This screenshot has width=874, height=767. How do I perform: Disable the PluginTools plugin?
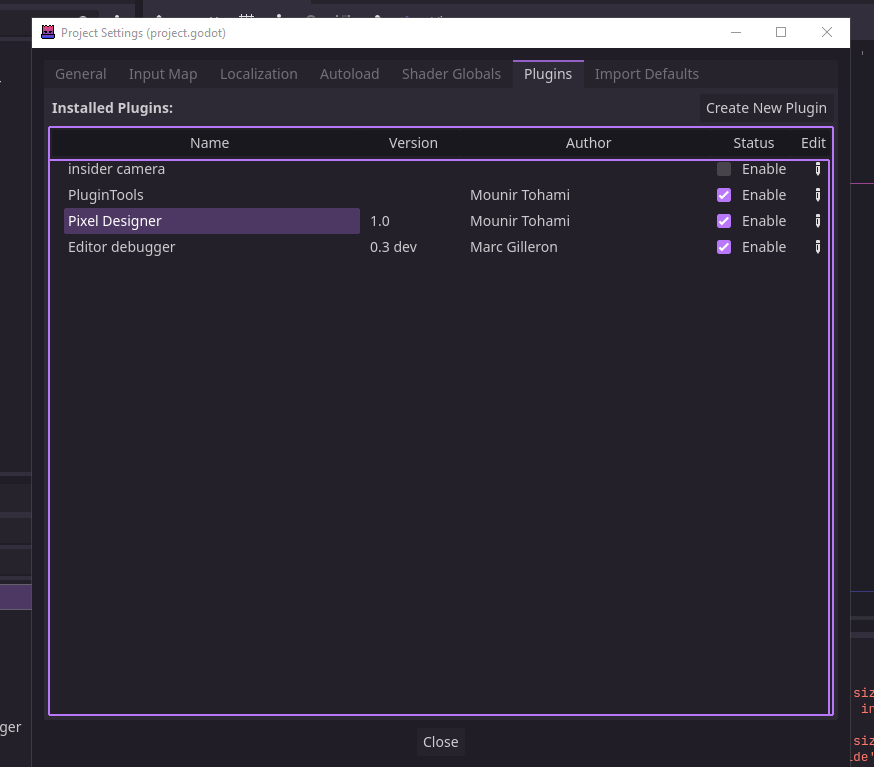coord(723,194)
